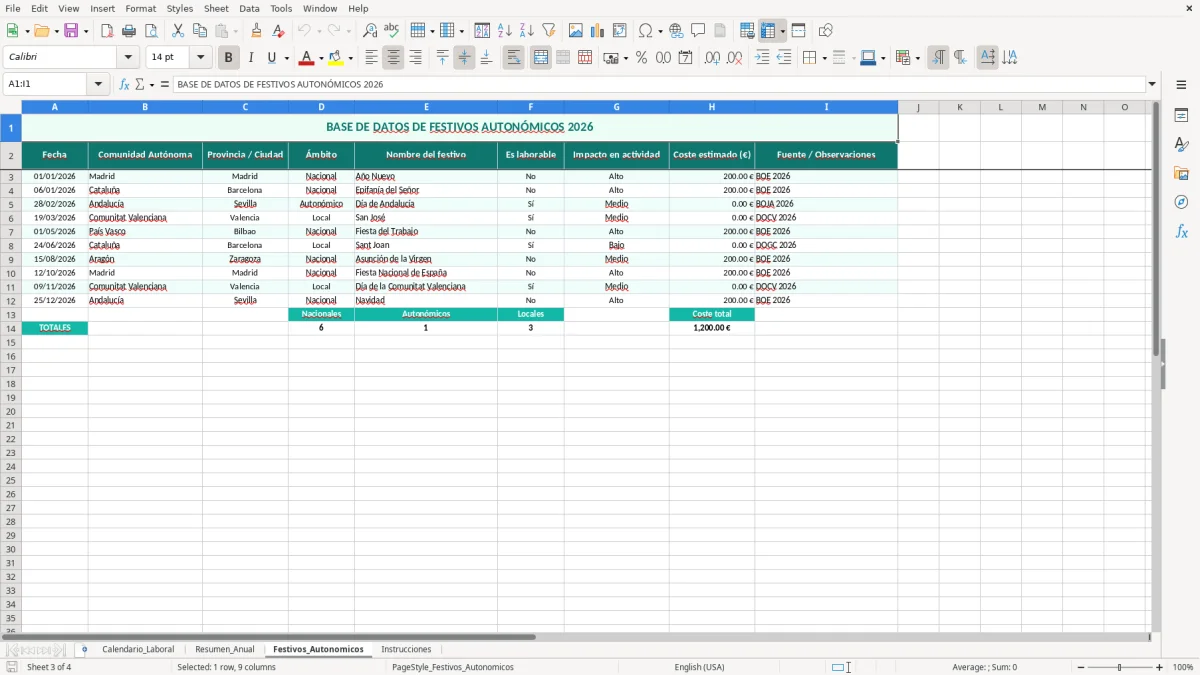Activate Clone Formatting paintbrush
Viewport: 1200px width, 675px height.
tap(256, 31)
